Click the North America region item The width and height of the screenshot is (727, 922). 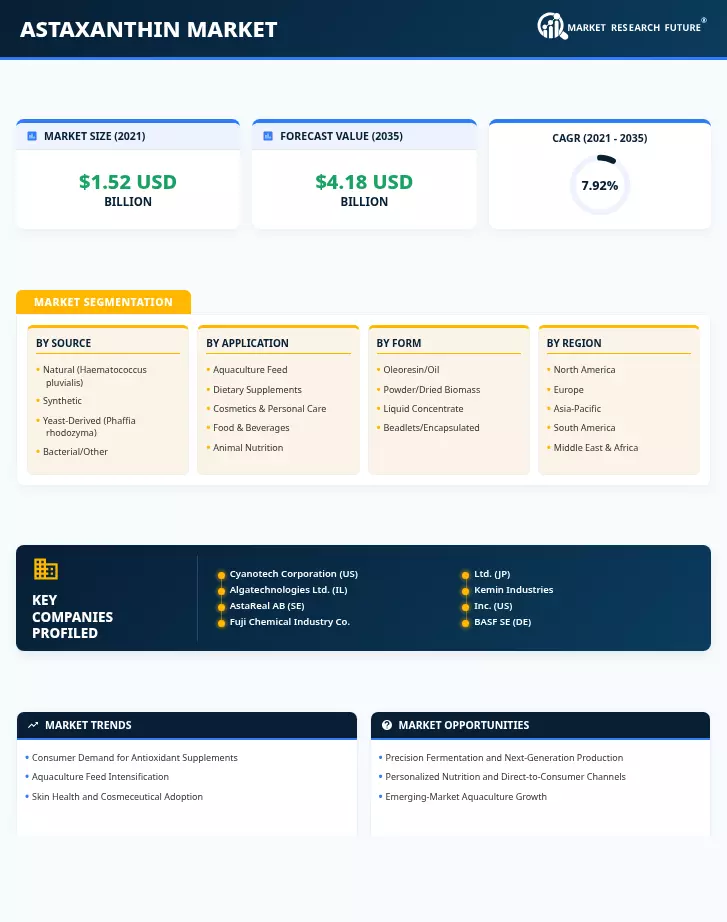pyautogui.click(x=584, y=369)
